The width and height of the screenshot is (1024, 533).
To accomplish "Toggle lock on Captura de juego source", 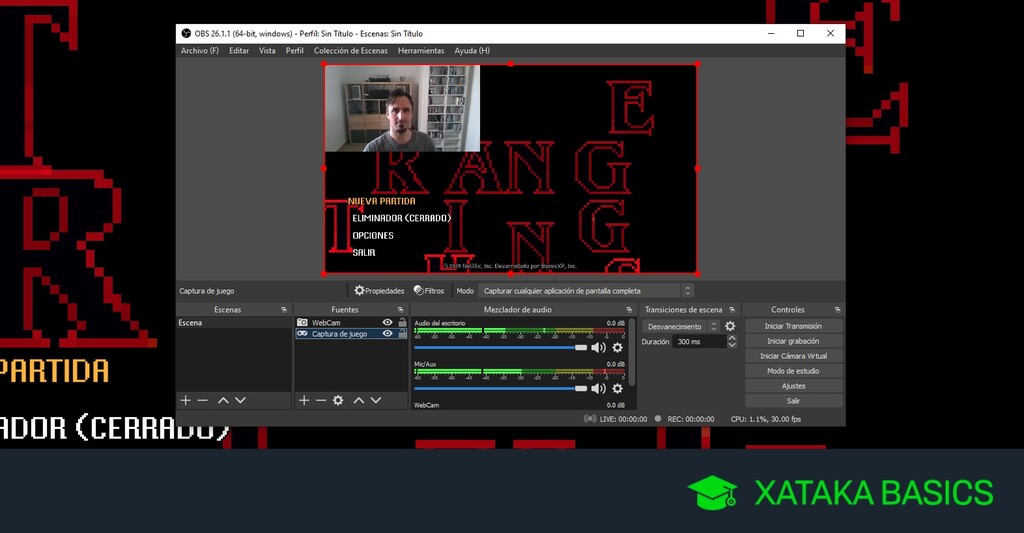I will point(402,334).
